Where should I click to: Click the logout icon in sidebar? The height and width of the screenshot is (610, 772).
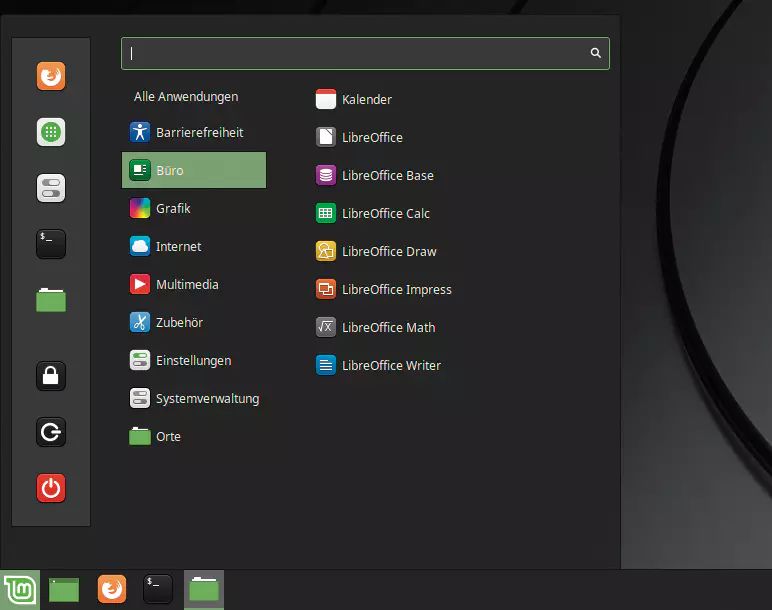(x=51, y=432)
